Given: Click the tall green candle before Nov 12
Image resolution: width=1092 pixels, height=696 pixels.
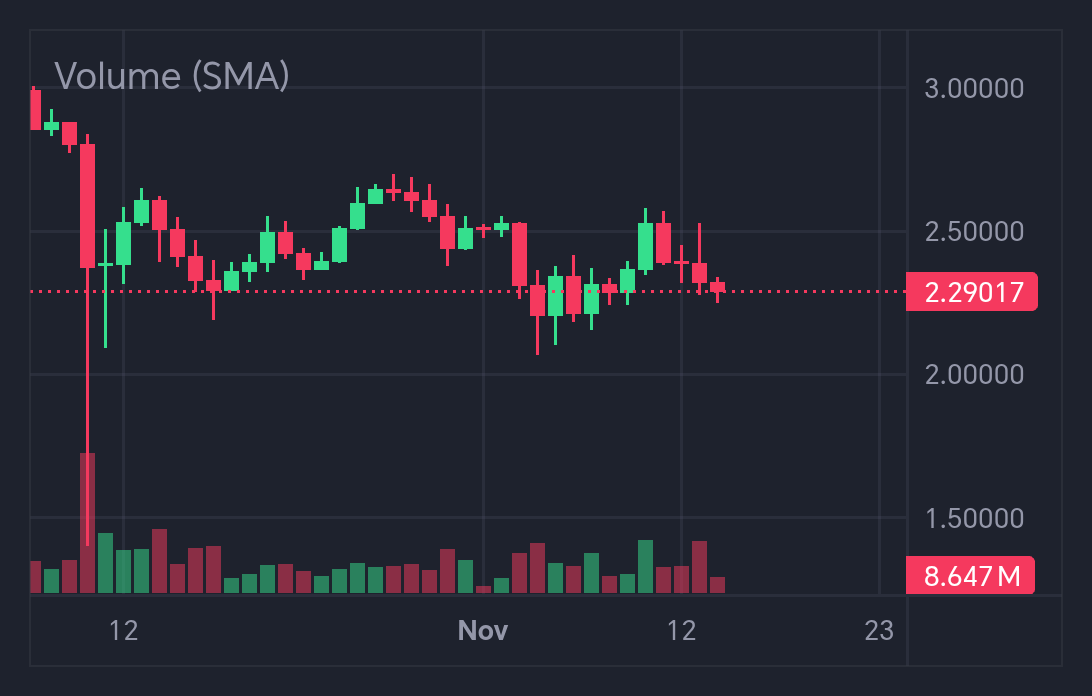Looking at the screenshot, I should tap(645, 246).
